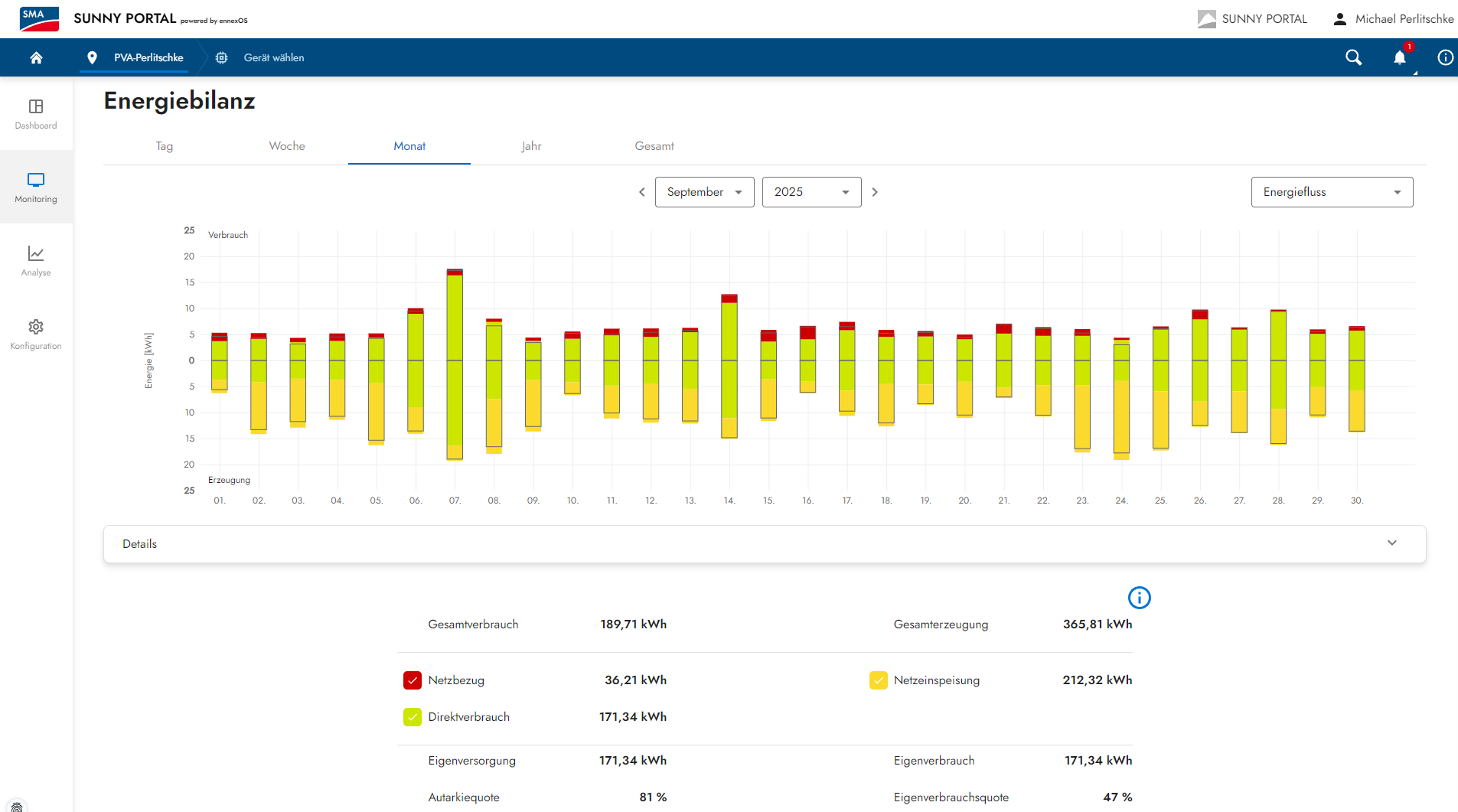Open the notifications bell
The width and height of the screenshot is (1458, 812).
[x=1399, y=57]
